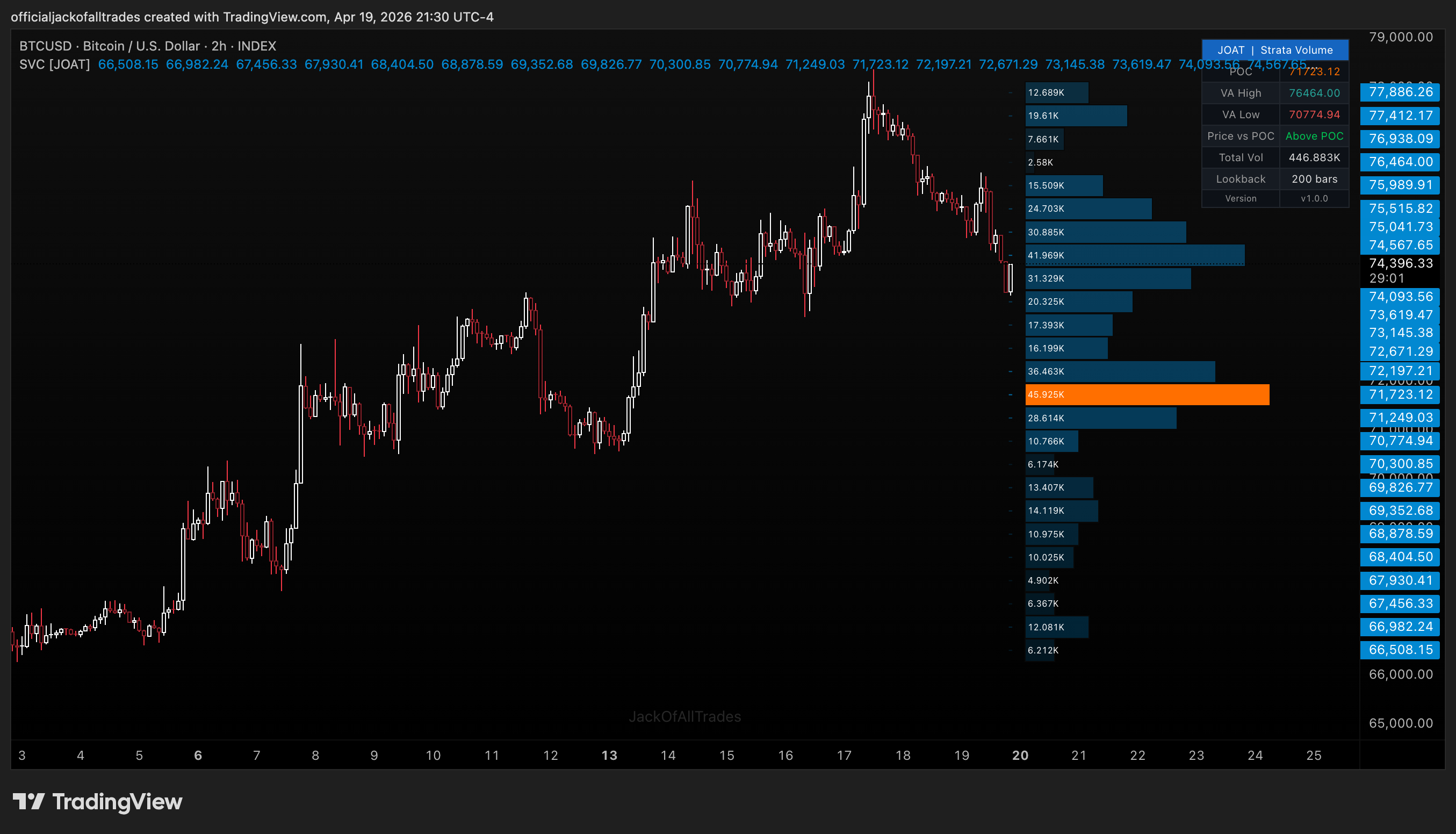
Task: Click the 77,412.17 price axis label
Action: click(x=1400, y=116)
